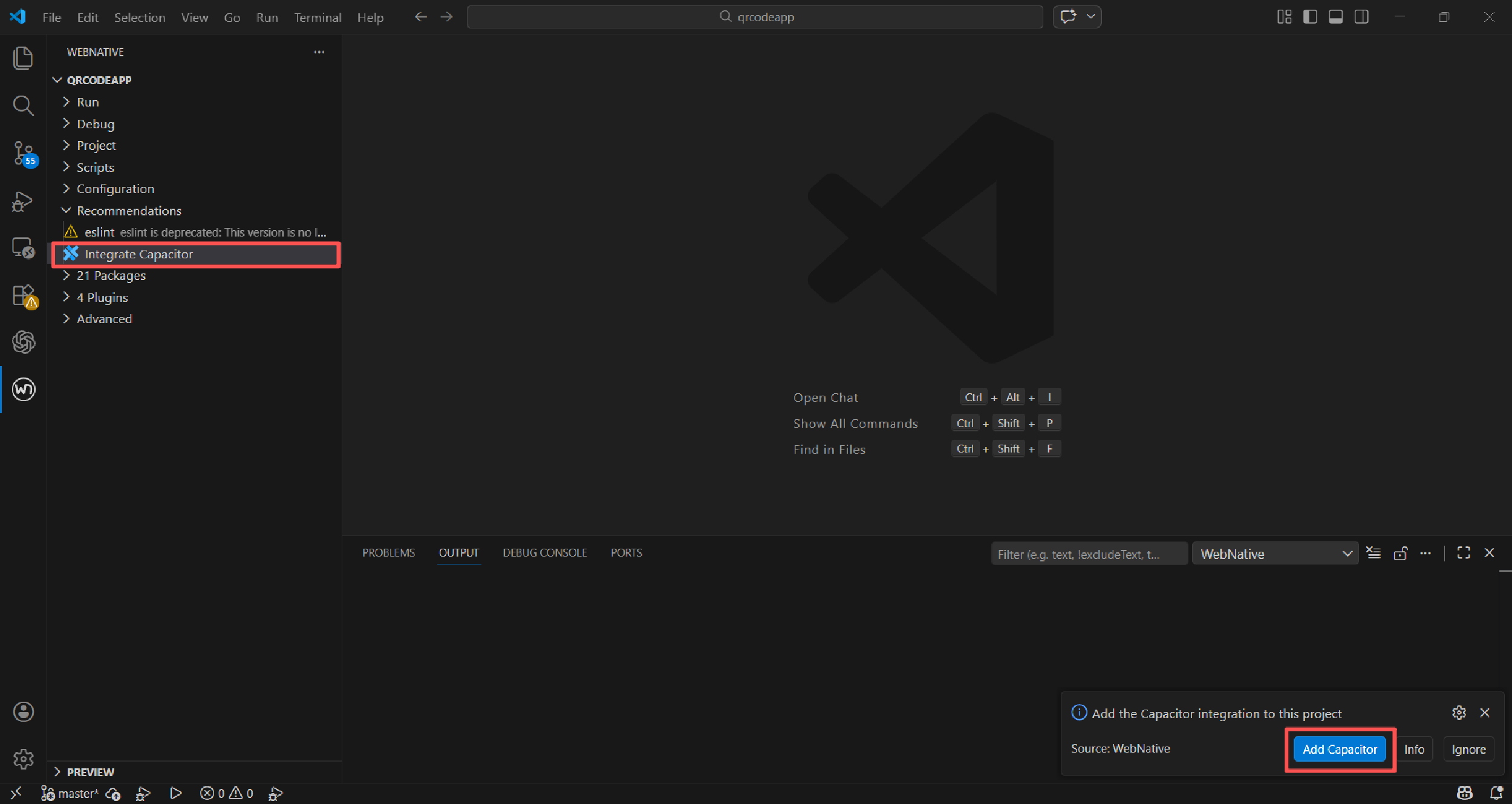Click the errors and warnings count in status bar
The image size is (1512, 804).
point(227,793)
